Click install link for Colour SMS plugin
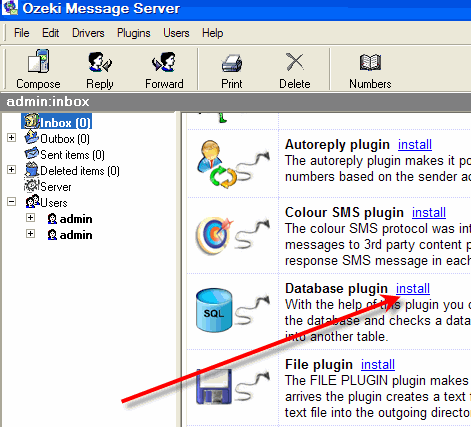This screenshot has width=471, height=427. tap(429, 212)
